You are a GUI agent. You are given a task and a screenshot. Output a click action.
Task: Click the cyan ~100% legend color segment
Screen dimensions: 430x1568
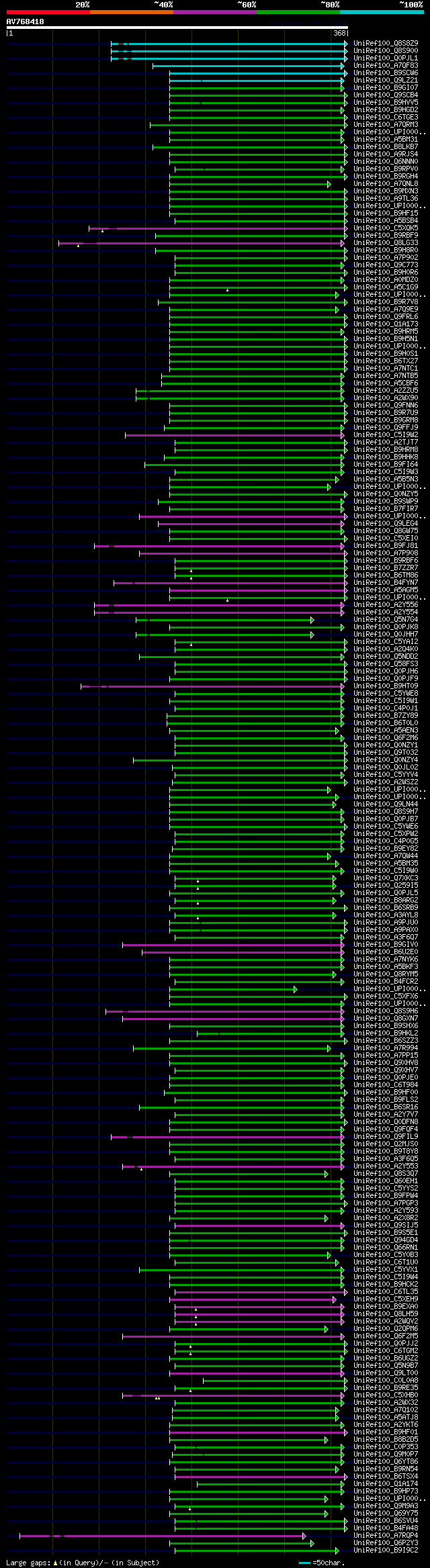382,12
